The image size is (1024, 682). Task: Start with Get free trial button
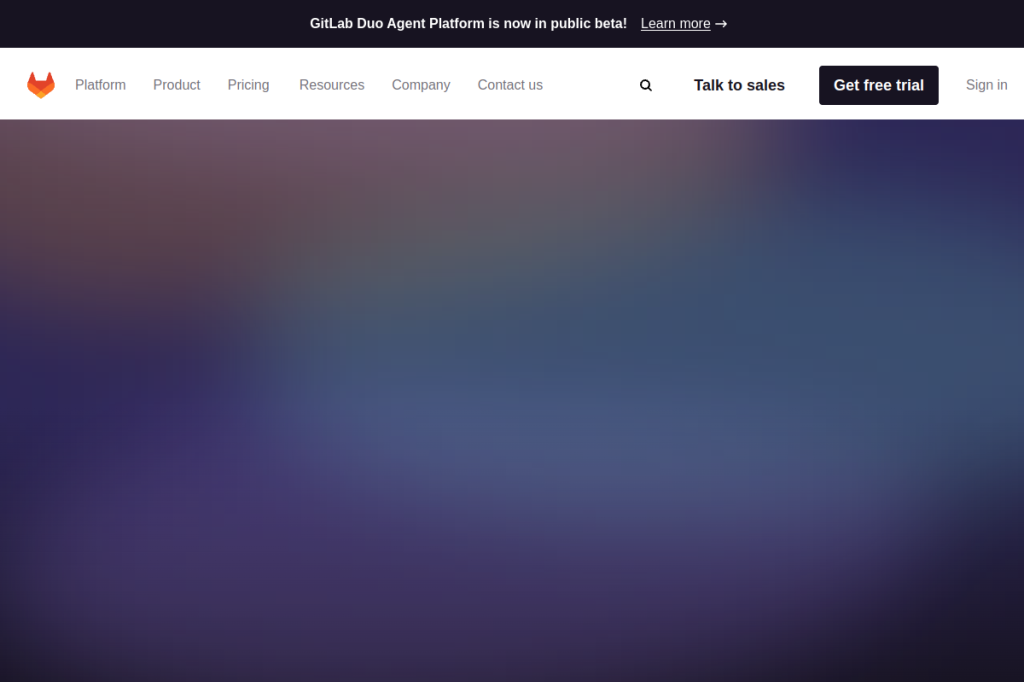click(x=878, y=85)
